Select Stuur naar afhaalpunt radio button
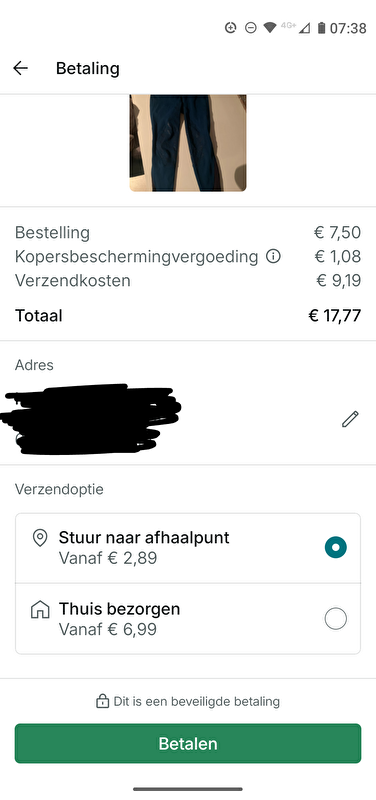The height and width of the screenshot is (800, 376). pyautogui.click(x=336, y=547)
